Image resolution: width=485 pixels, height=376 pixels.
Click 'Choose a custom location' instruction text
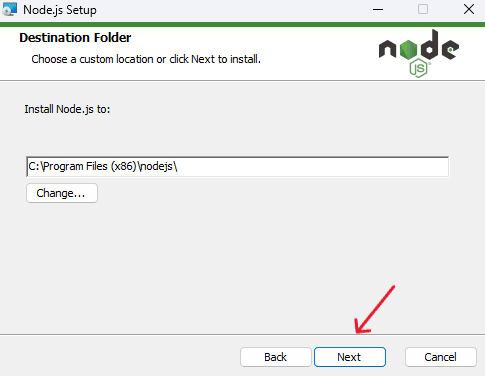(146, 59)
